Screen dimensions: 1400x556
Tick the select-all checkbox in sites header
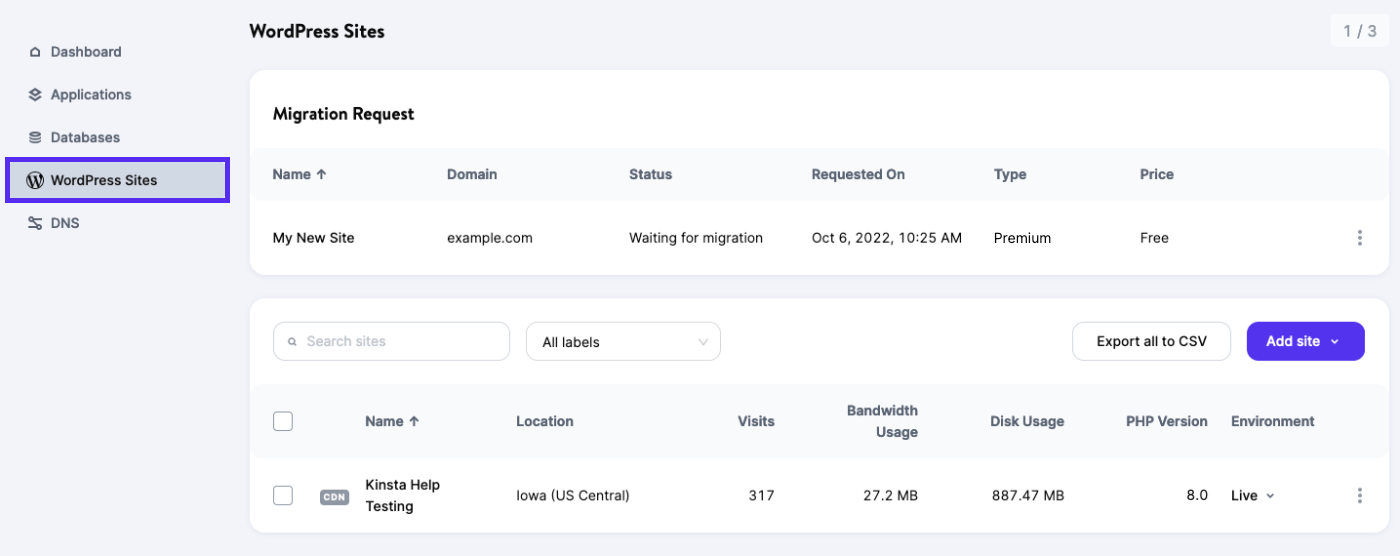(x=283, y=422)
